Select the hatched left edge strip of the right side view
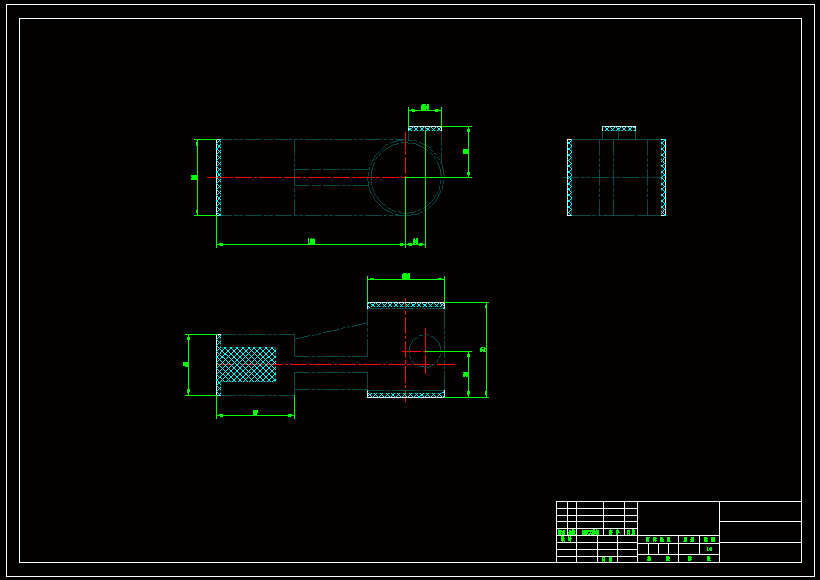Image resolution: width=820 pixels, height=580 pixels. [x=570, y=177]
